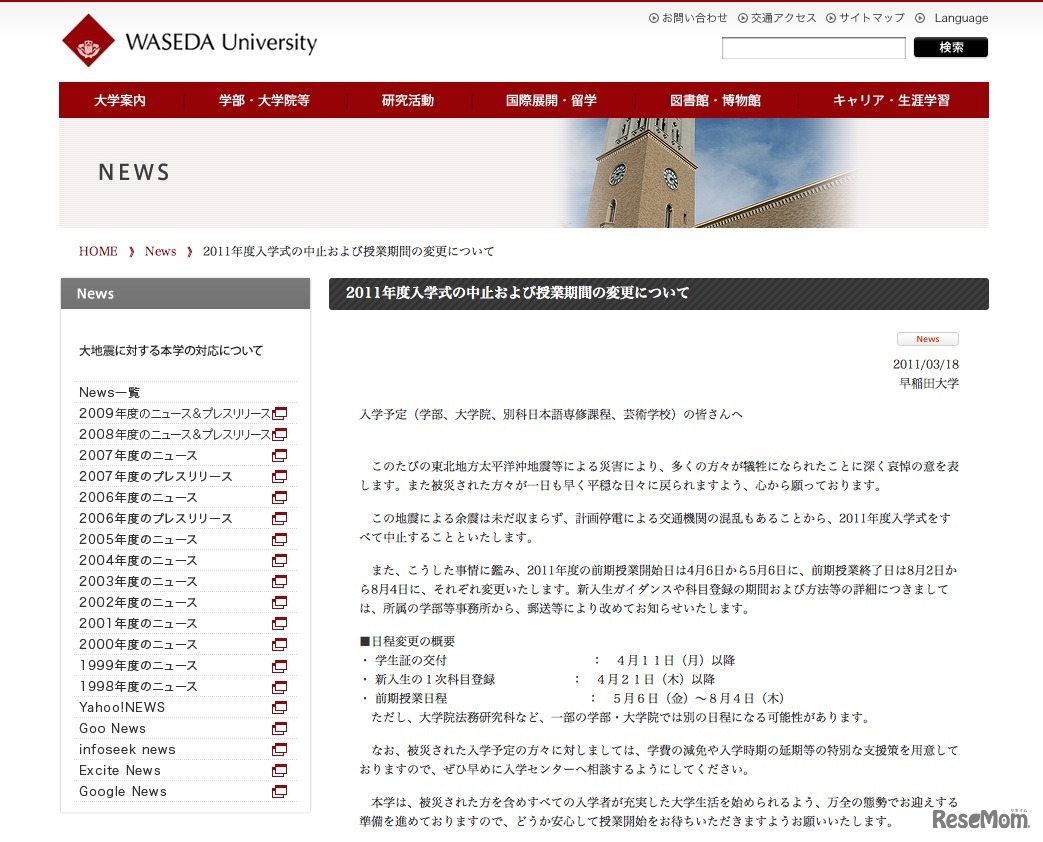Open the Language options
This screenshot has width=1043, height=842.
959,17
